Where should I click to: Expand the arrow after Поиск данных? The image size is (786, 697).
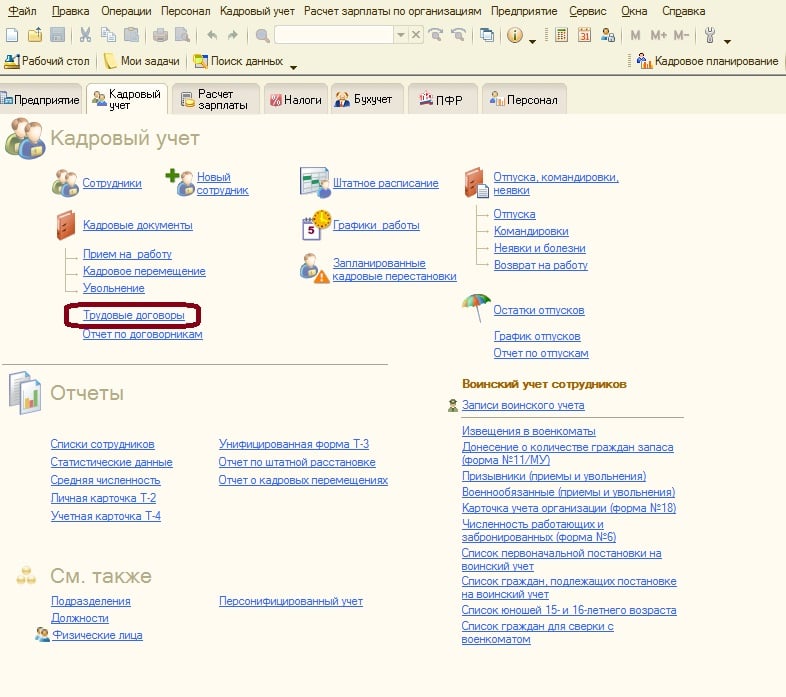pyautogui.click(x=293, y=65)
